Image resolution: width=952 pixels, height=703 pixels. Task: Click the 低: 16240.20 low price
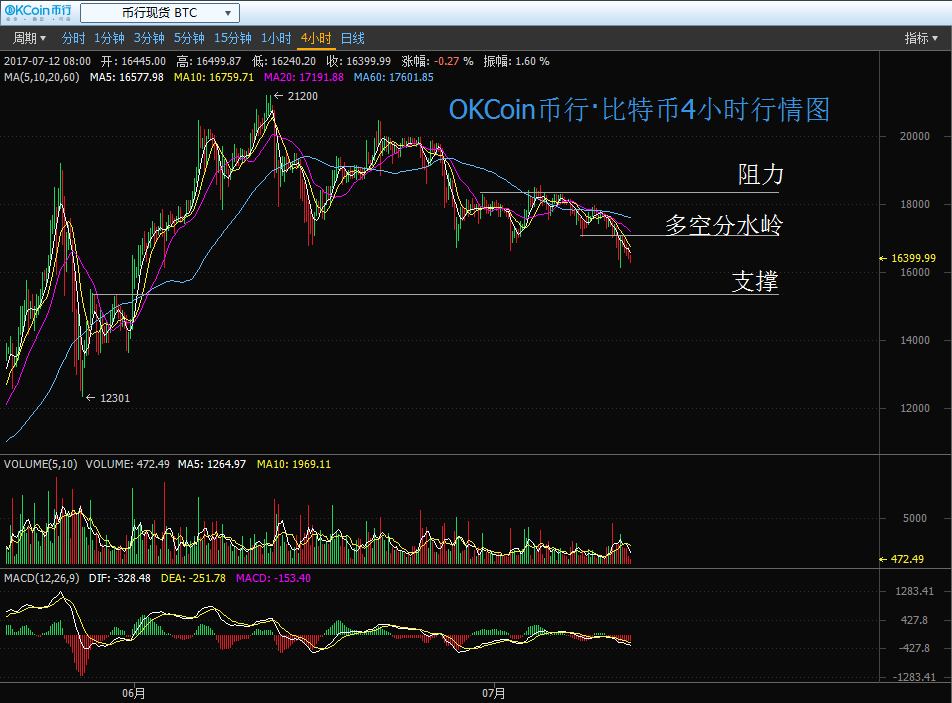[x=284, y=61]
